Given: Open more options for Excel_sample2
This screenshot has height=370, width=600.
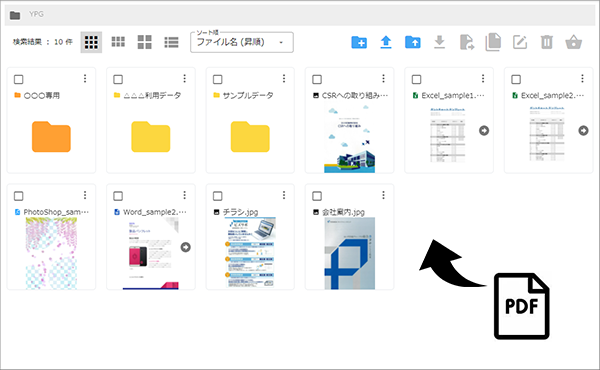Looking at the screenshot, I should click(582, 78).
